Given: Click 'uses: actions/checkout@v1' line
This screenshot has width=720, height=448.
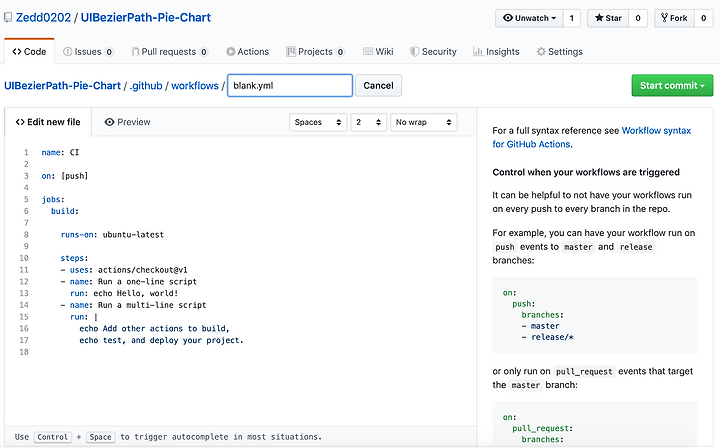Looking at the screenshot, I should (x=124, y=270).
